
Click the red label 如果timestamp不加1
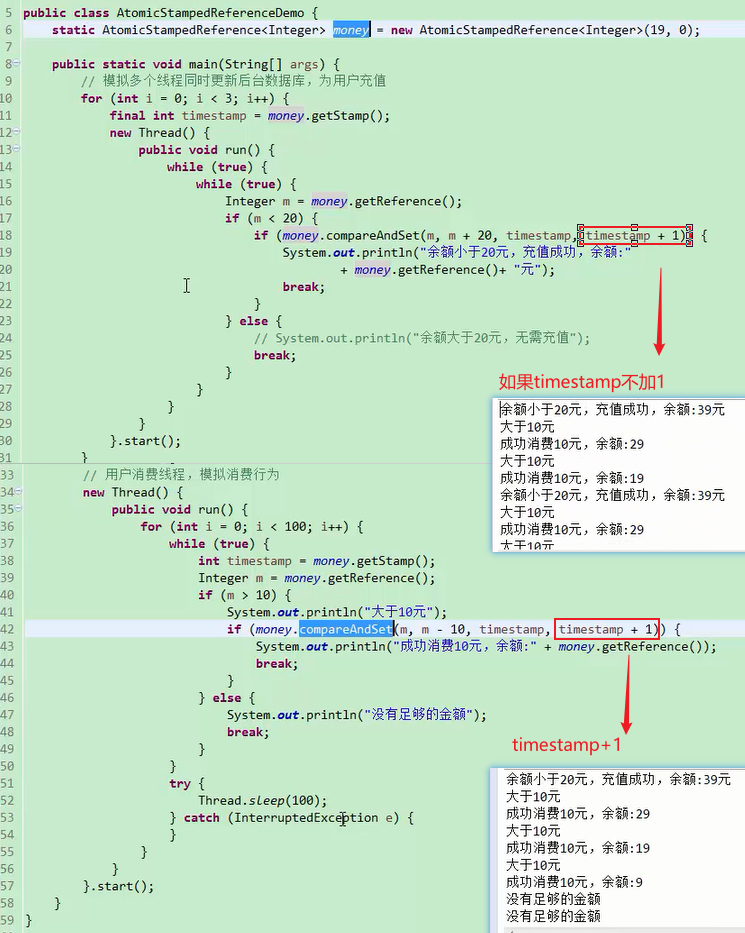click(582, 381)
